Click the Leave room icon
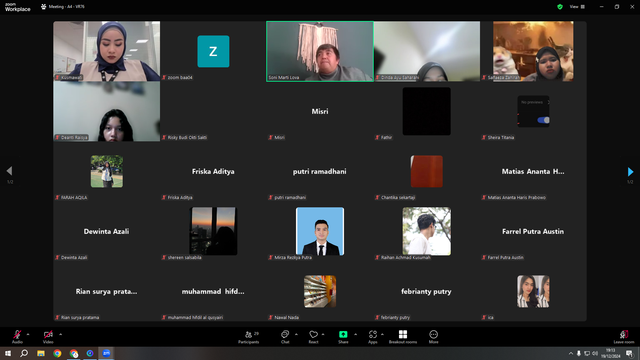This screenshot has height=360, width=640. (x=624, y=334)
